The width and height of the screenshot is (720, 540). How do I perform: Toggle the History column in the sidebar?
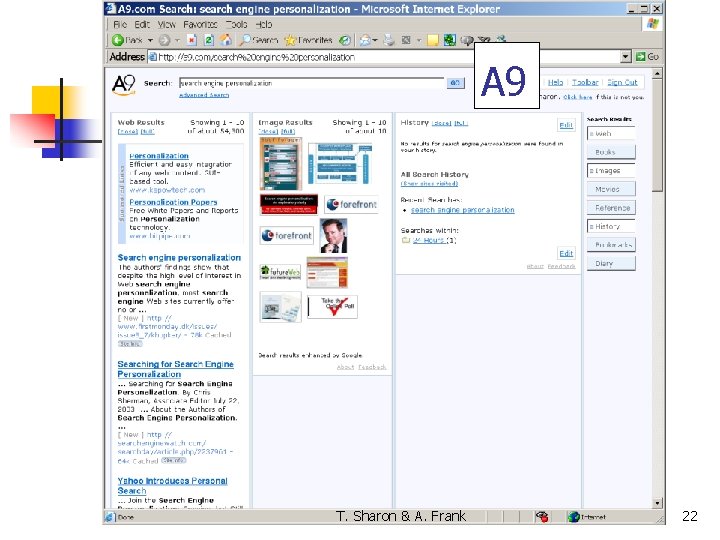pos(611,226)
